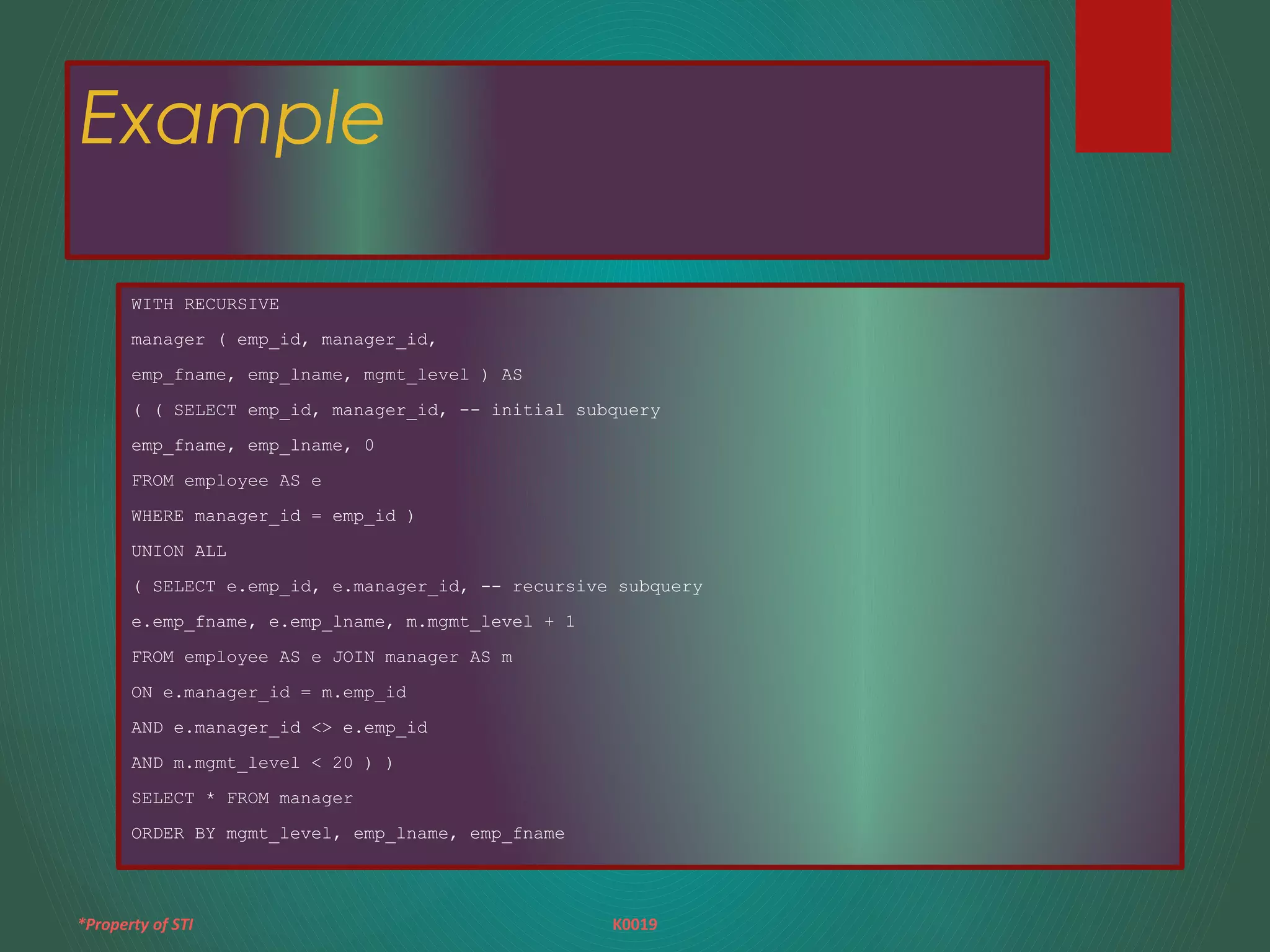Image resolution: width=1270 pixels, height=952 pixels.
Task: Click the "-- initial subquery" comment line
Action: 396,410
